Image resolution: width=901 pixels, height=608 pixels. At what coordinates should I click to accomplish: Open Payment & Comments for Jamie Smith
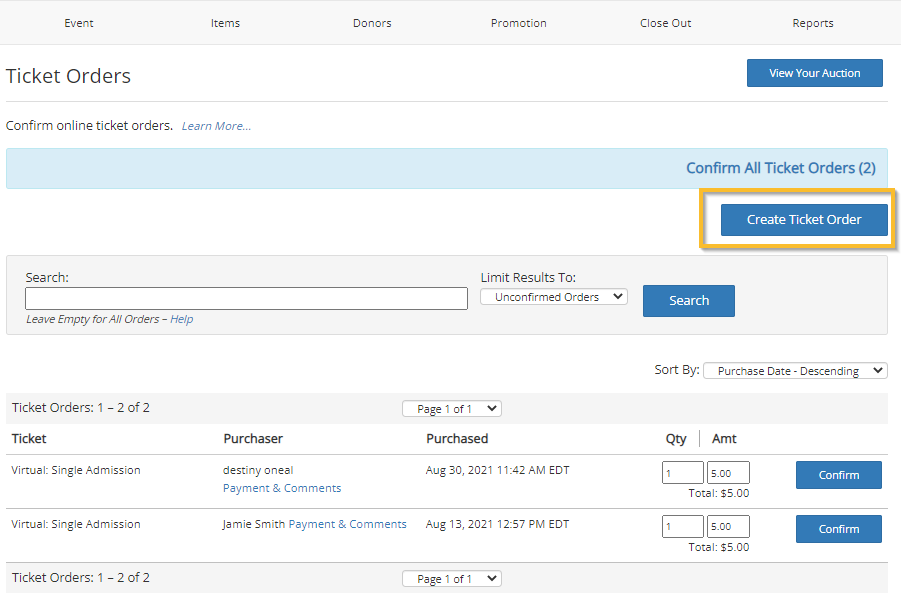(347, 523)
